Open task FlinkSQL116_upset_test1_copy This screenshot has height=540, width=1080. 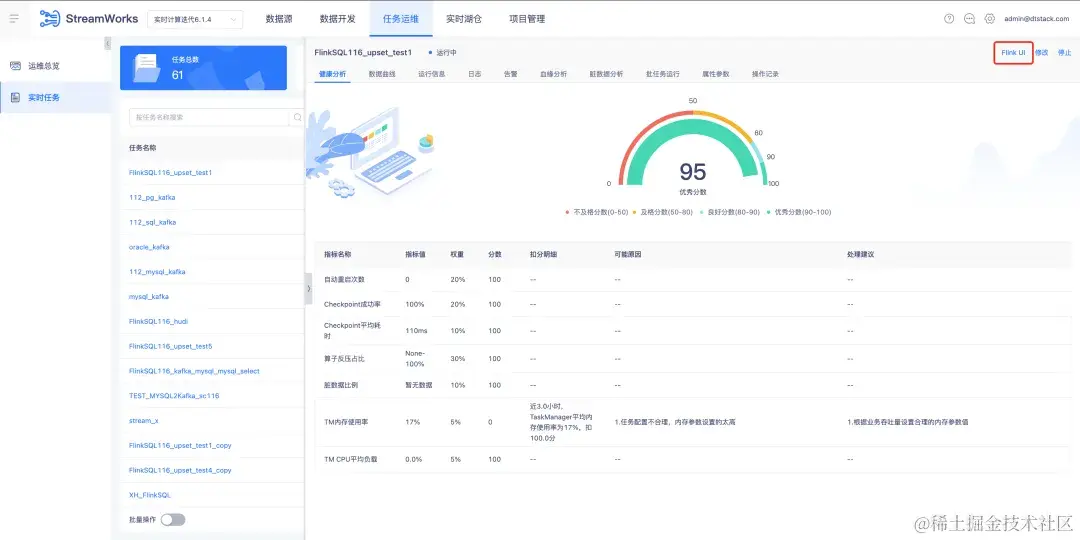(x=180, y=445)
